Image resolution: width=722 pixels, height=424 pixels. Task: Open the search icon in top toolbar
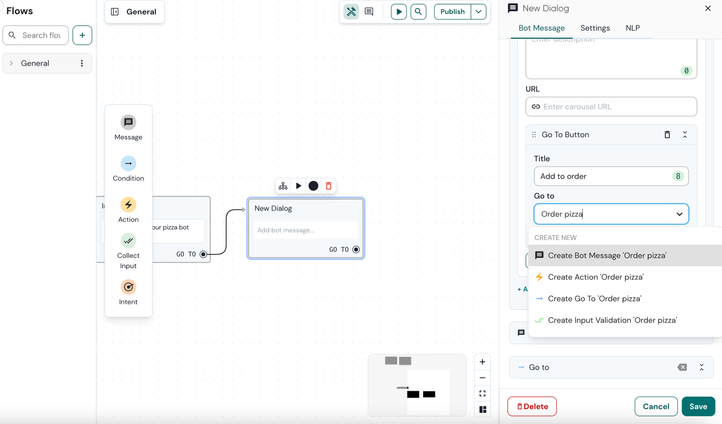418,12
